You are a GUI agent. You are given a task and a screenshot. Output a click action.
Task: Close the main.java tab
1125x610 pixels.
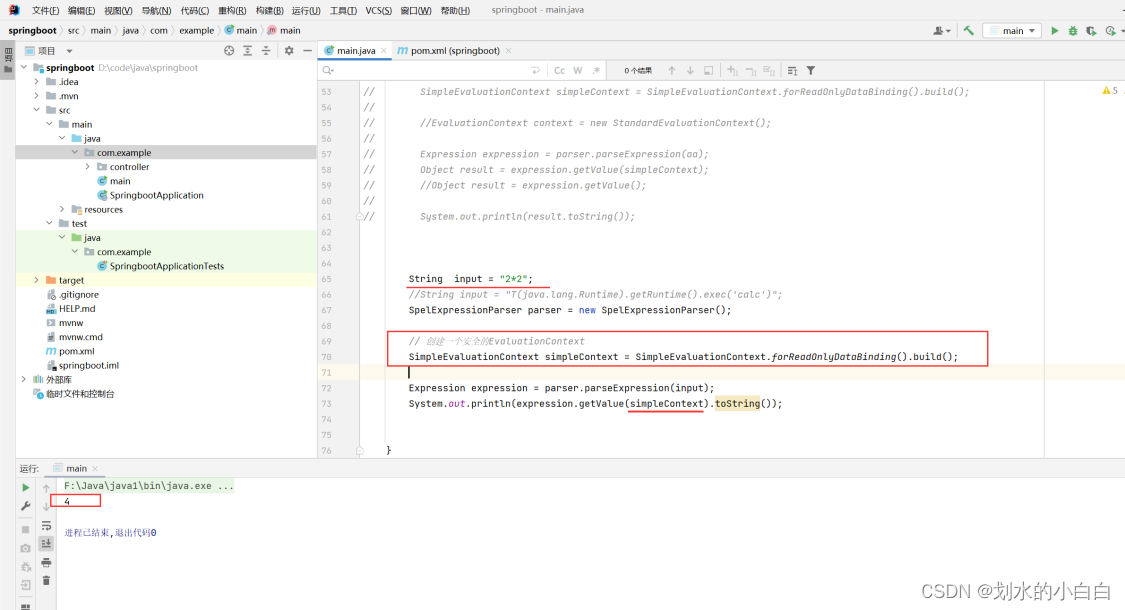coord(384,51)
